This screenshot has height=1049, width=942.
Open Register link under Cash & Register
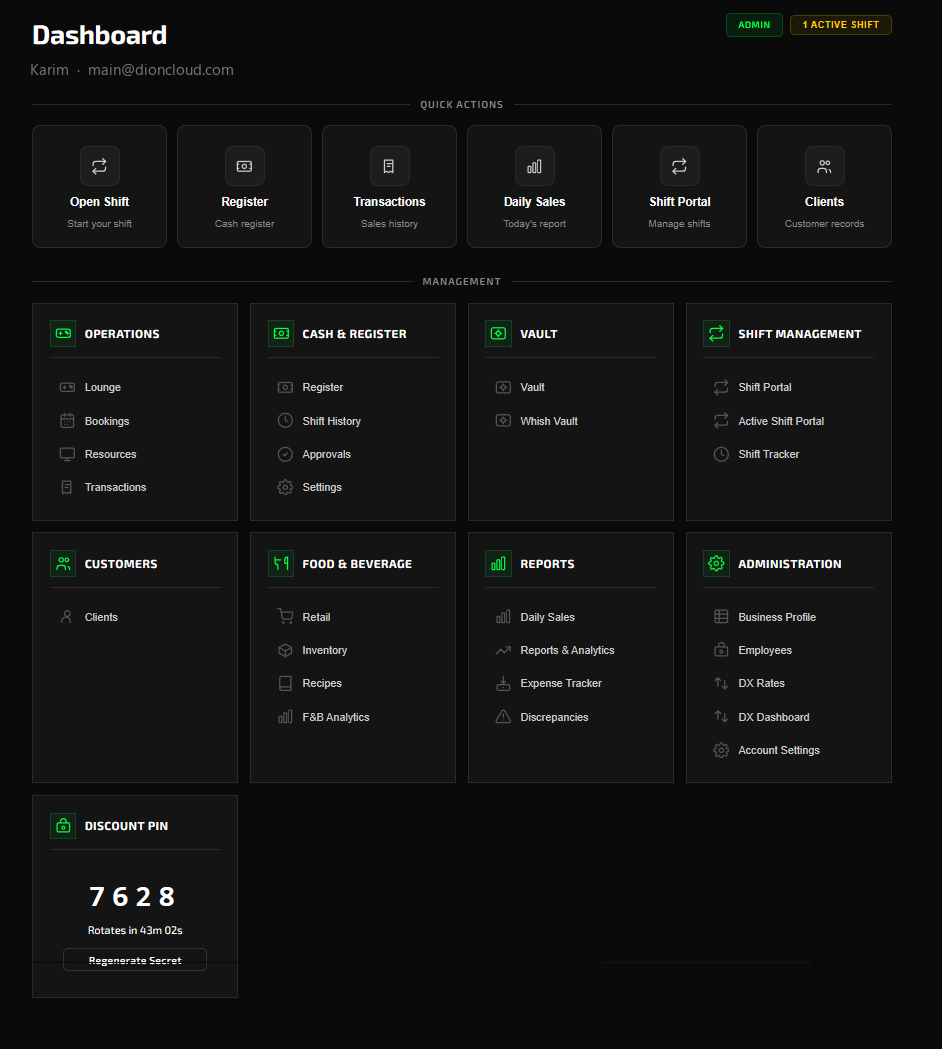click(322, 387)
